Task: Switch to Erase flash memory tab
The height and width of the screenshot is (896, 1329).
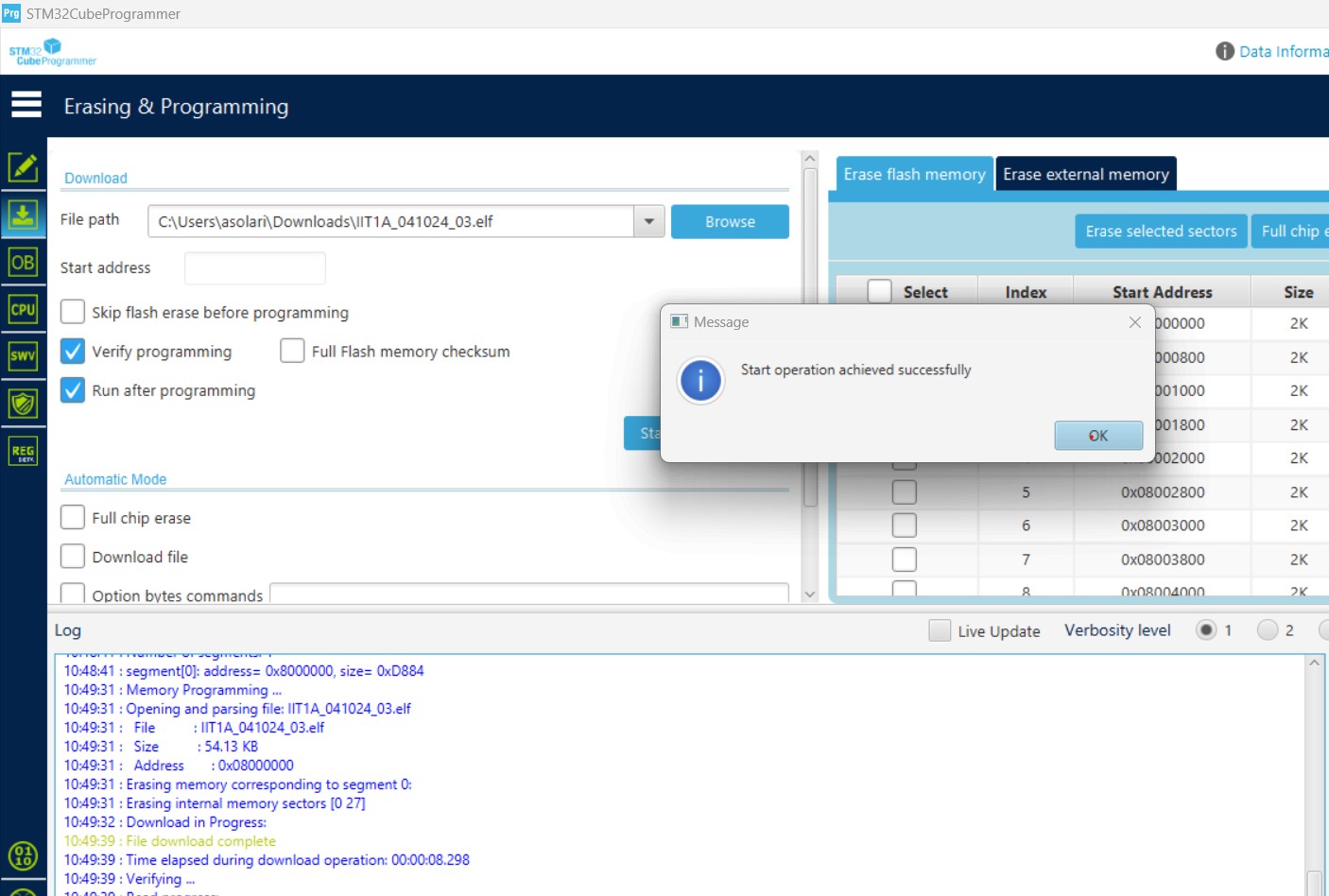Action: point(914,174)
